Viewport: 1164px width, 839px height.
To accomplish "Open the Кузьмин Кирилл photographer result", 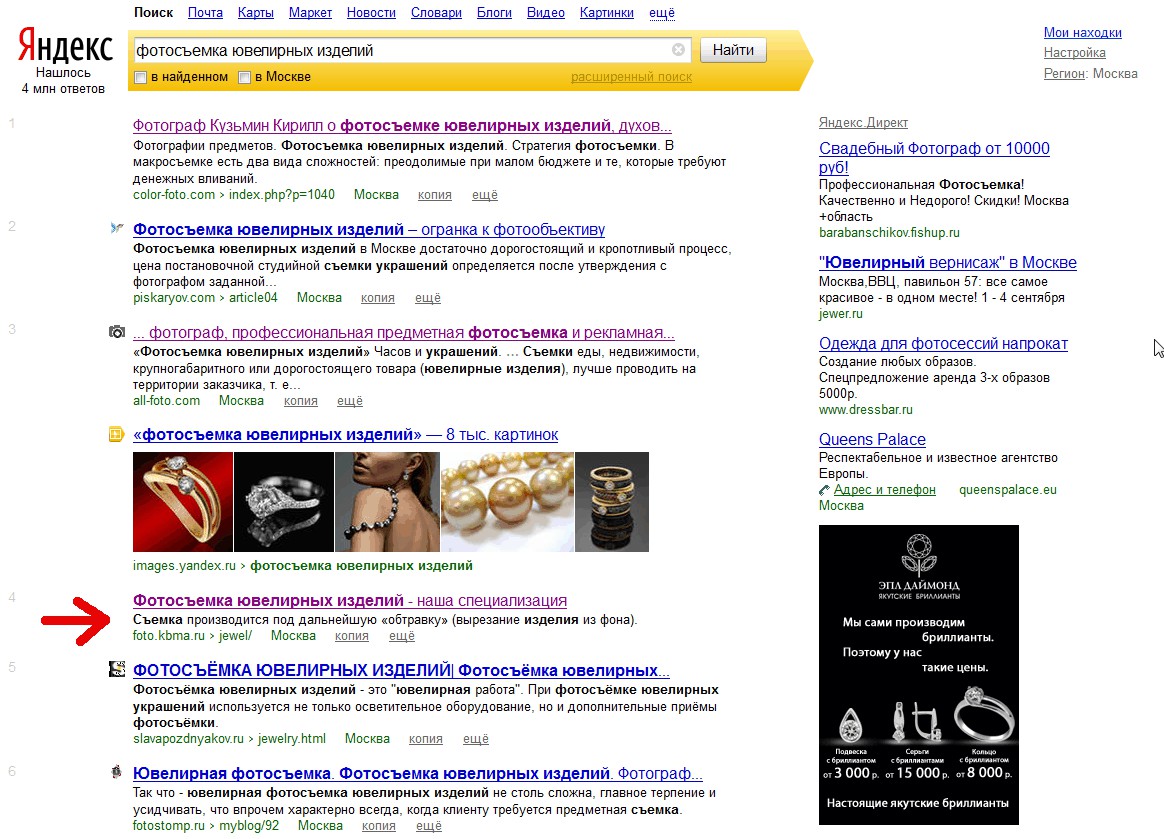I will (x=402, y=125).
